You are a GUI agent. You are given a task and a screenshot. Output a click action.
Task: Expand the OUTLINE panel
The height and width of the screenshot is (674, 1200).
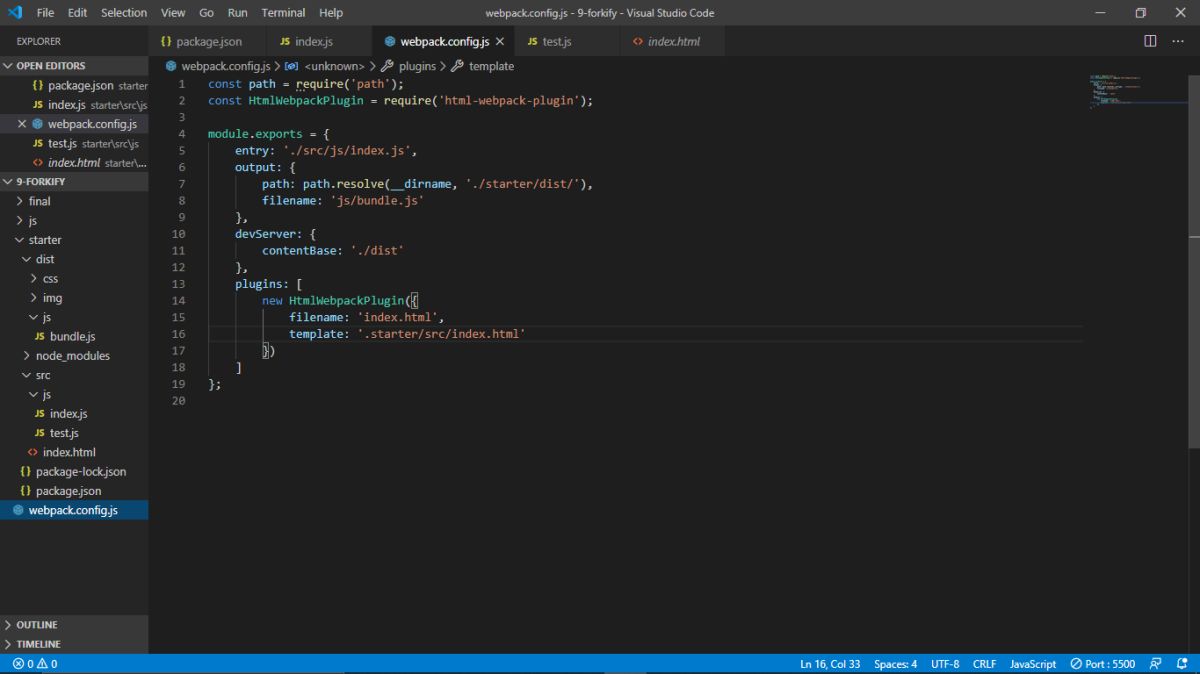click(x=74, y=625)
